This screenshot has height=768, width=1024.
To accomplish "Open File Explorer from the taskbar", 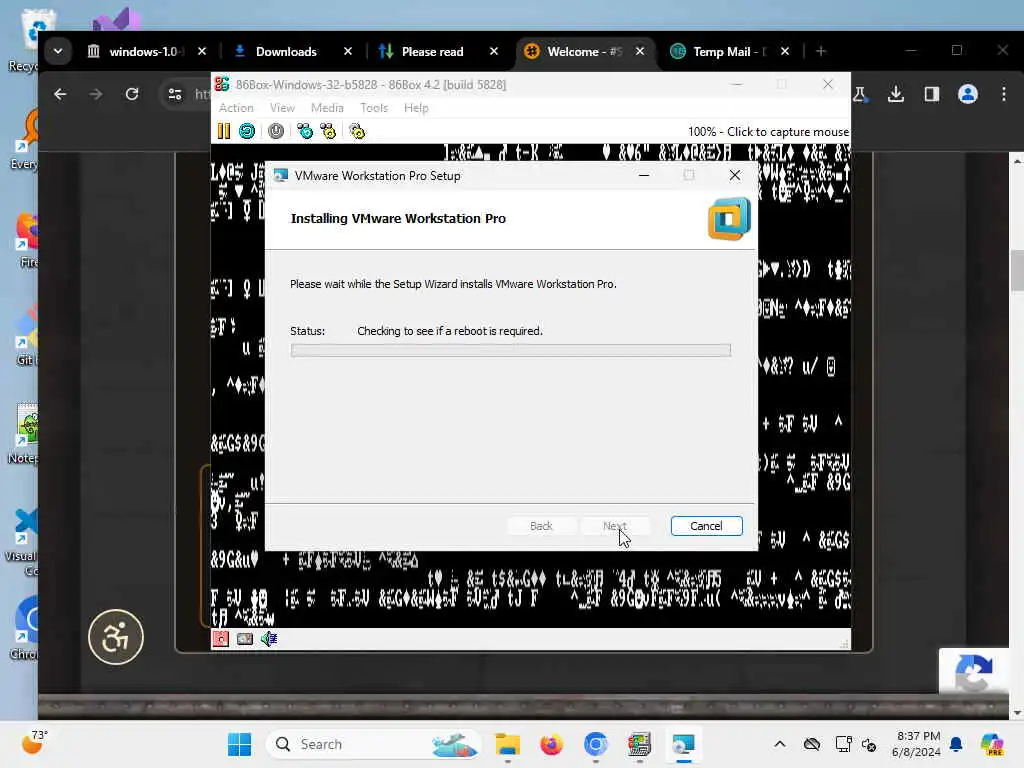I will [x=507, y=744].
